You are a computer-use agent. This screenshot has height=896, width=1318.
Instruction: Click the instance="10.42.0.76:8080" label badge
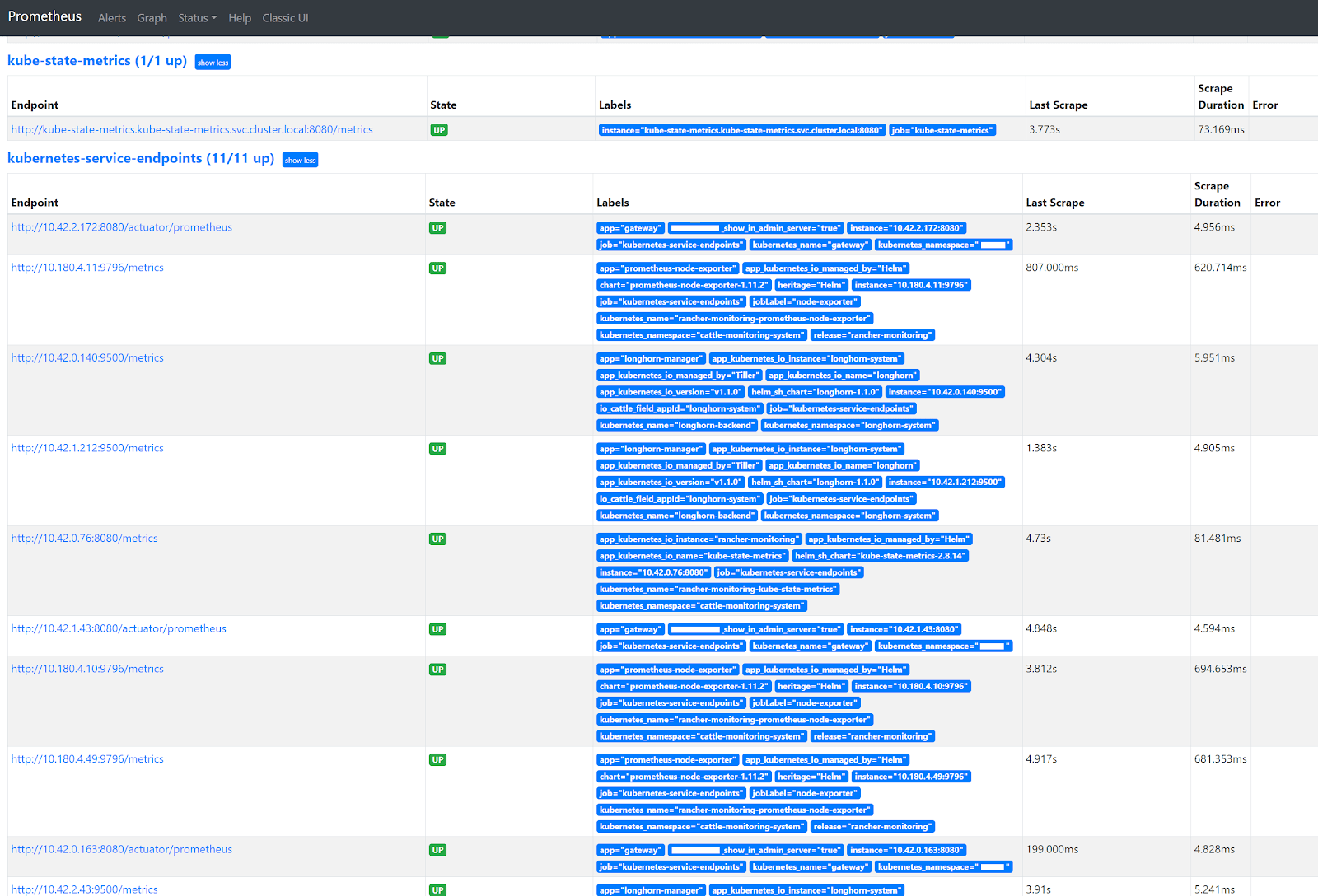(653, 572)
